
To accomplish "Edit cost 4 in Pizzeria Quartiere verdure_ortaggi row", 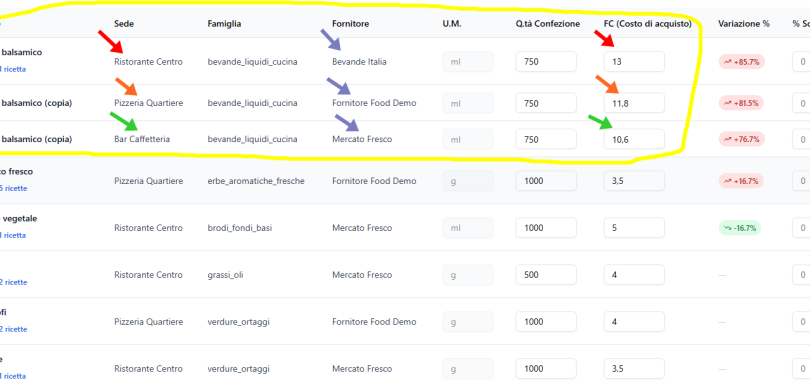I will (634, 322).
